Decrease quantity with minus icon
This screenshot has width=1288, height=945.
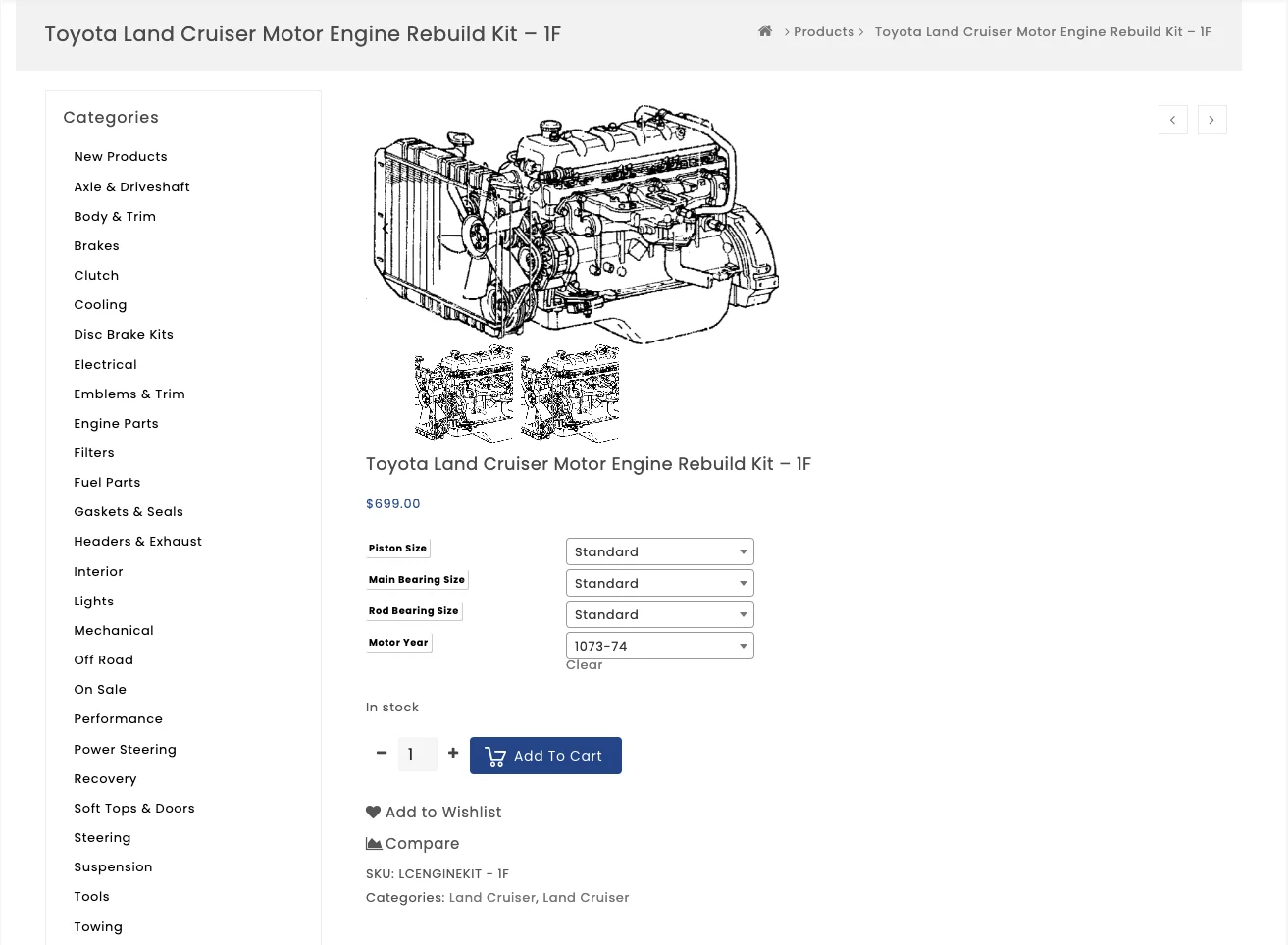(382, 753)
